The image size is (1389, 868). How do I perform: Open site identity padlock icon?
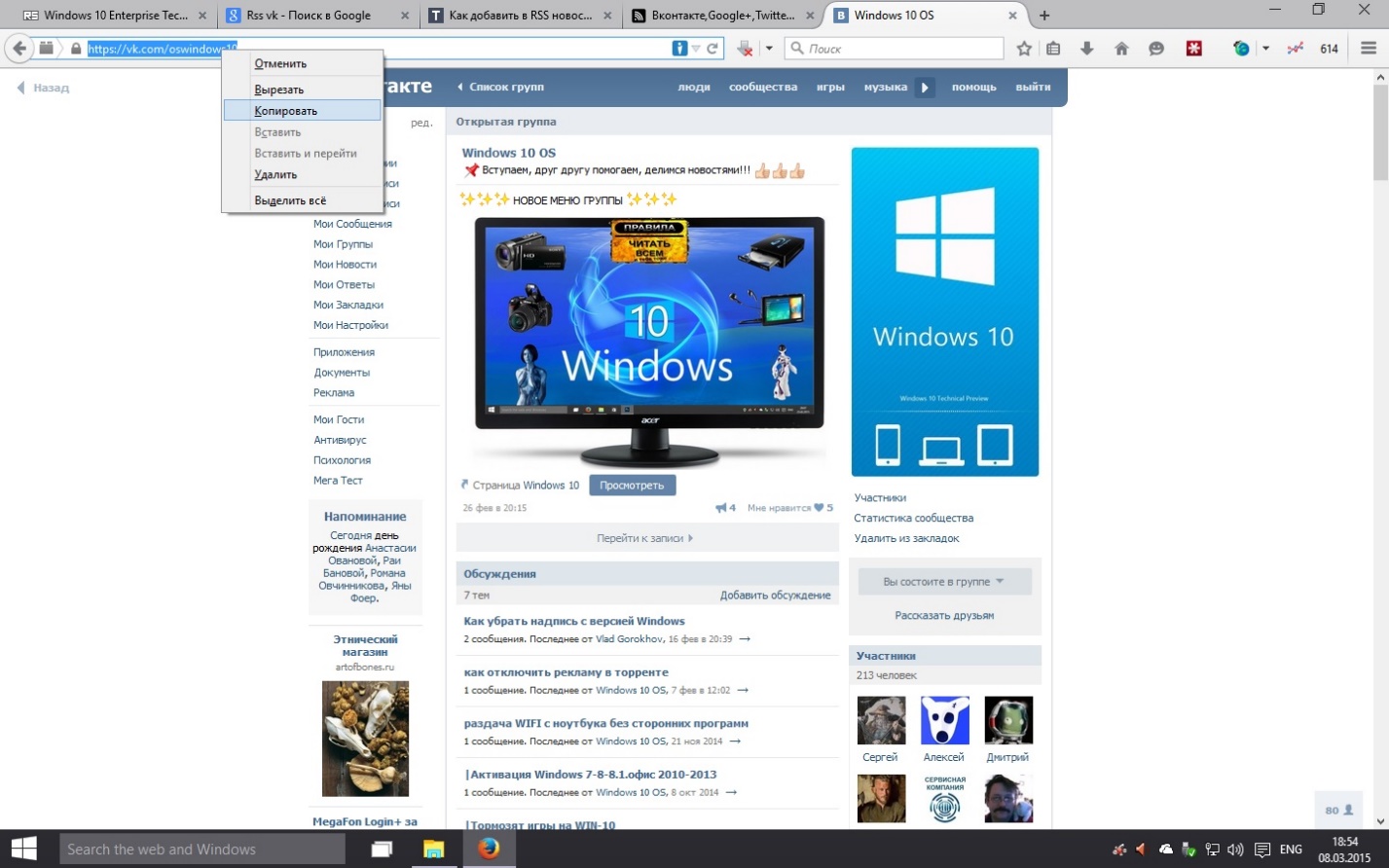(76, 49)
